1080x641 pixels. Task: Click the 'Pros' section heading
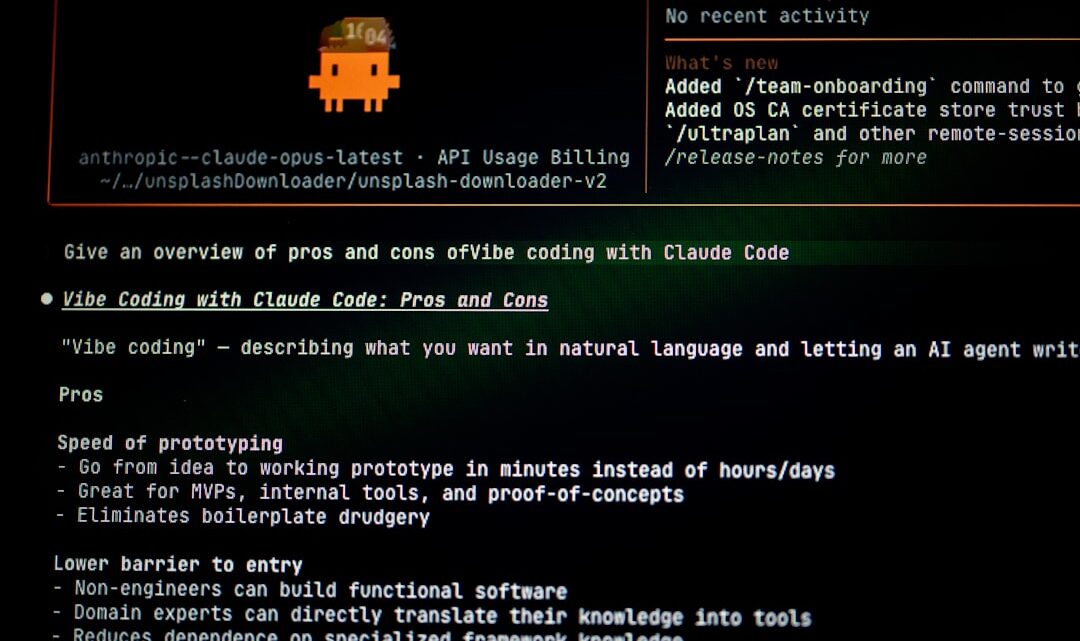pos(81,395)
